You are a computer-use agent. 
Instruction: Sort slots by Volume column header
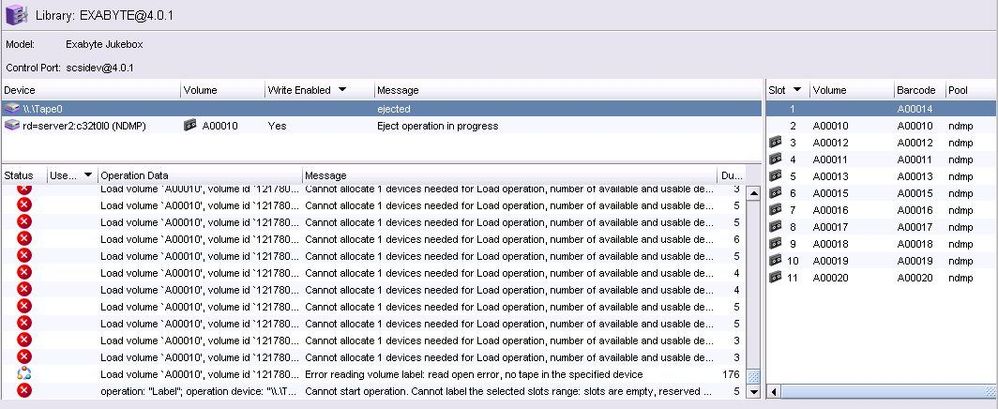pyautogui.click(x=852, y=90)
